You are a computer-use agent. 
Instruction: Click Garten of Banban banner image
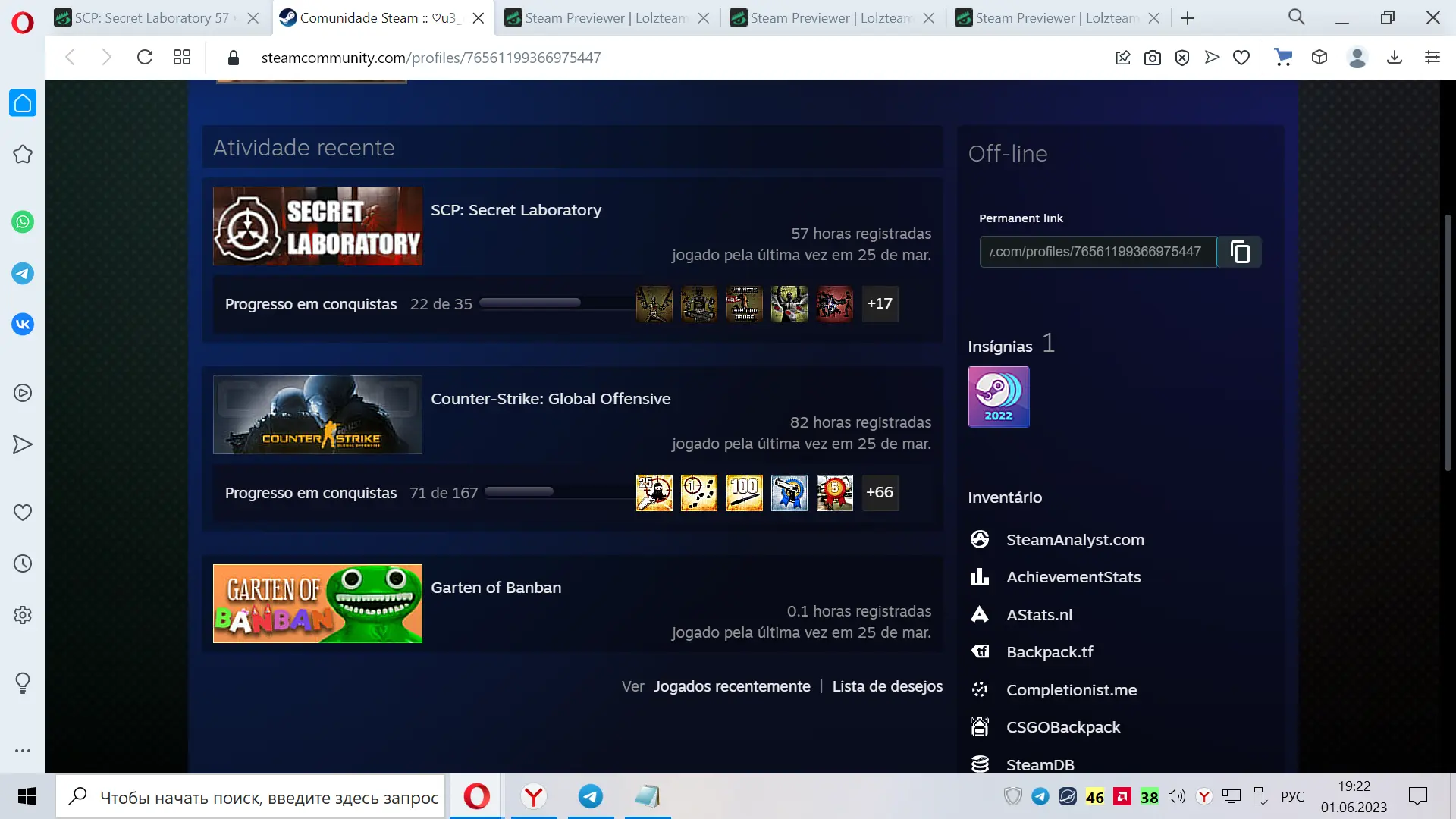tap(318, 604)
